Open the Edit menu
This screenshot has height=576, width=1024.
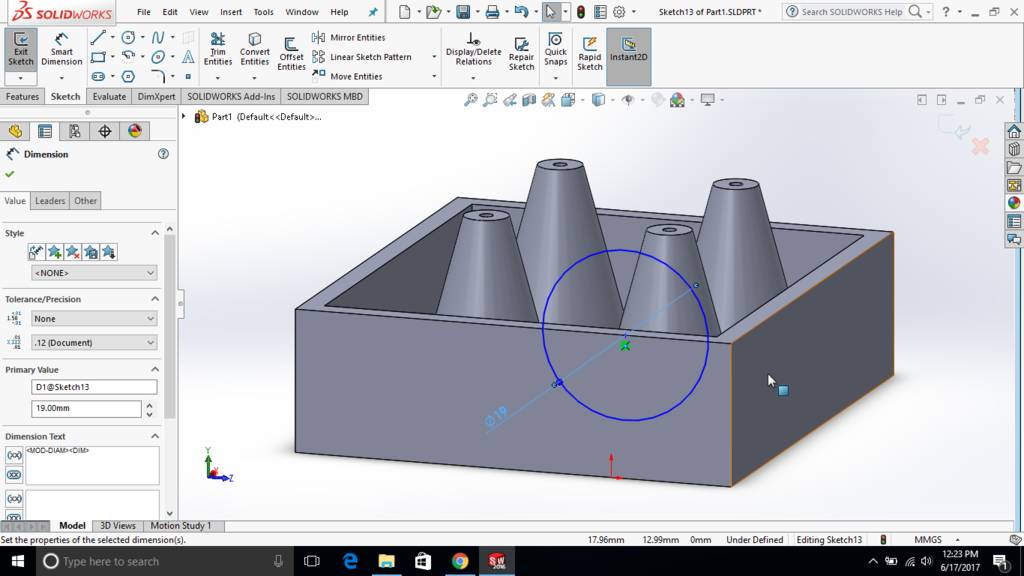click(x=170, y=12)
